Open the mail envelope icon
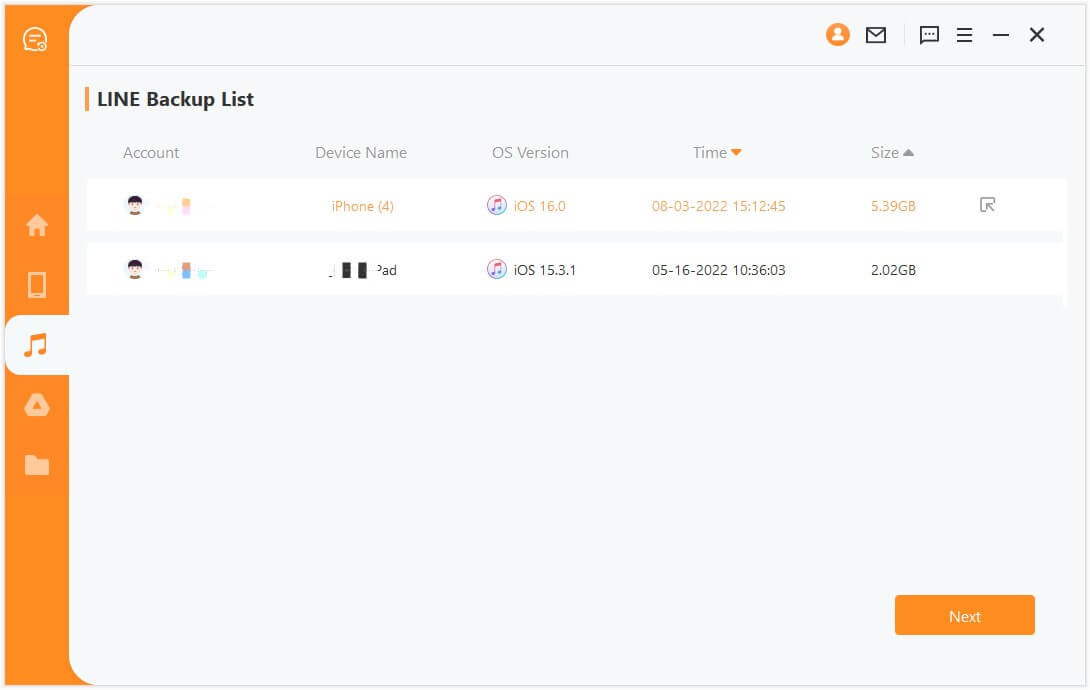Image resolution: width=1090 pixels, height=690 pixels. click(x=876, y=35)
